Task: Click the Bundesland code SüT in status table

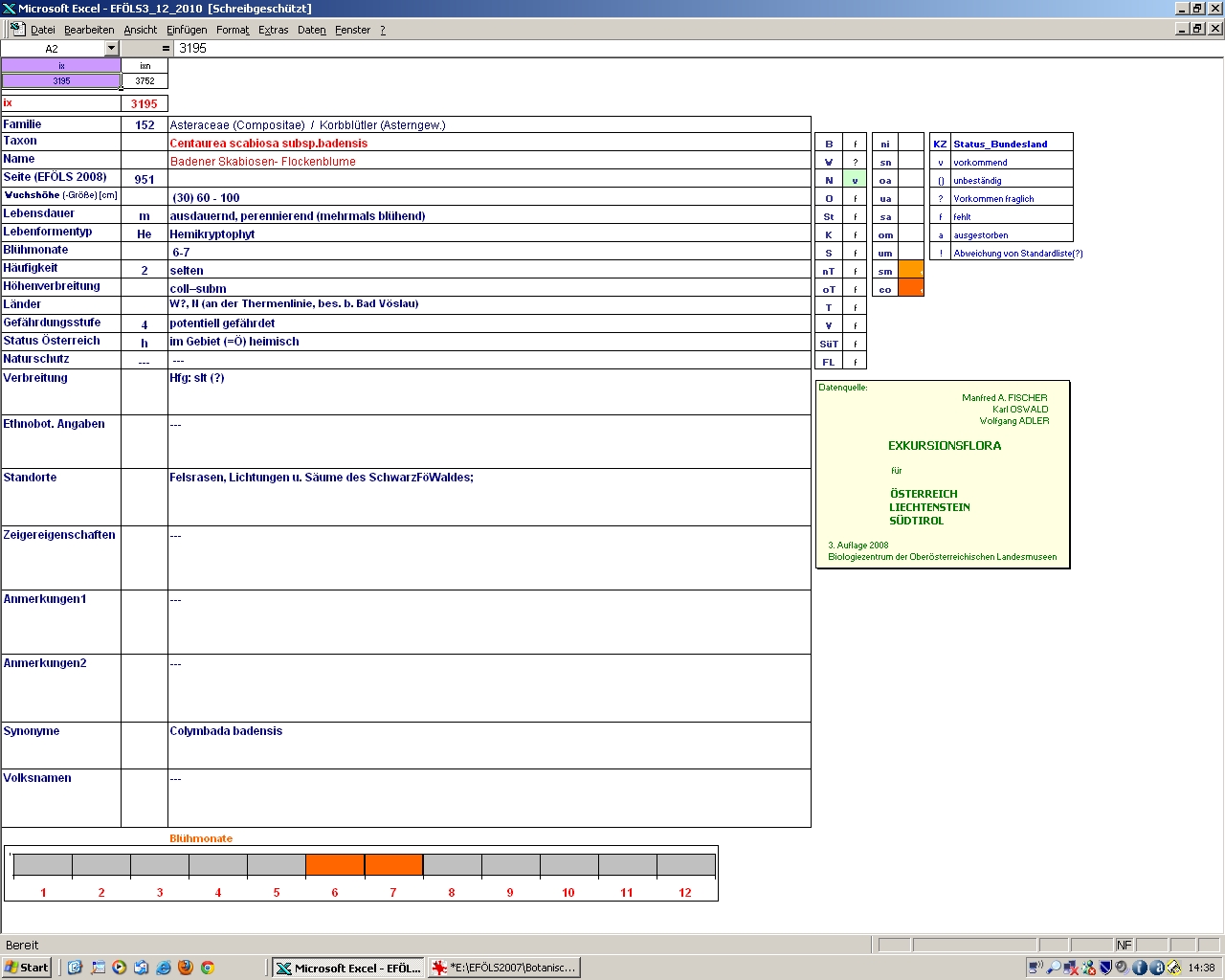Action: [829, 344]
